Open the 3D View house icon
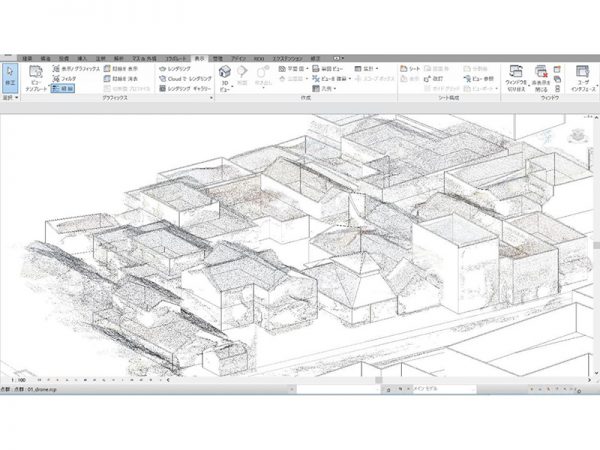Screen dimensions: 600x450 coord(225,73)
